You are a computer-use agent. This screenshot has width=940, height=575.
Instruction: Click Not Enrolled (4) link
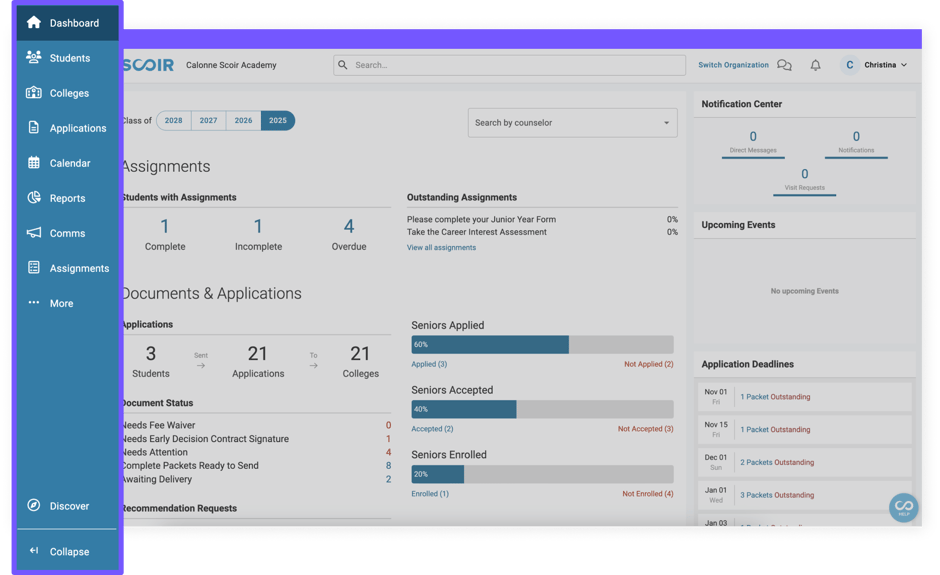[x=647, y=493]
